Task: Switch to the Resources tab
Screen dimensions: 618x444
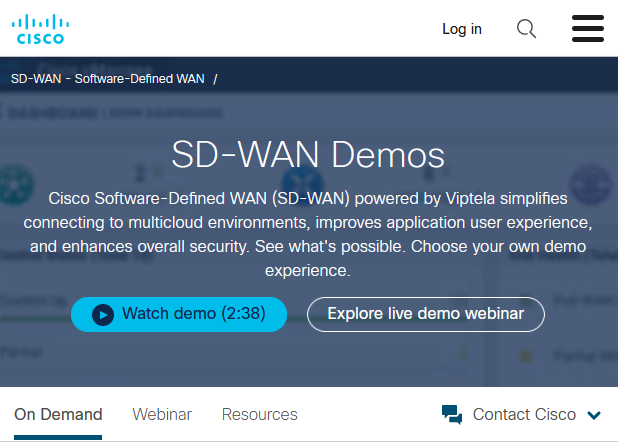Action: (x=259, y=414)
